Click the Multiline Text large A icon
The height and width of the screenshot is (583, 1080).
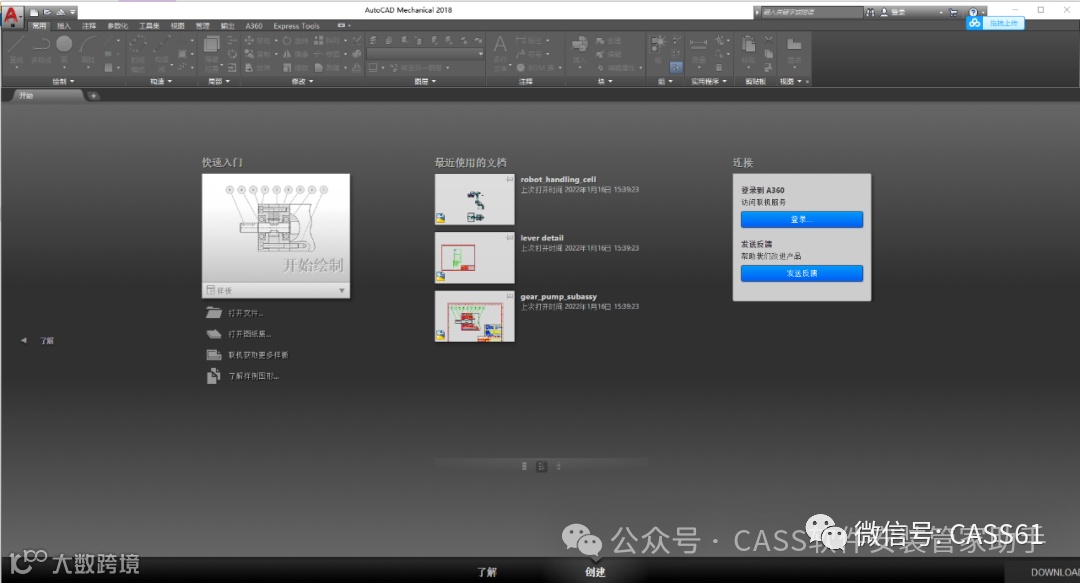(500, 45)
